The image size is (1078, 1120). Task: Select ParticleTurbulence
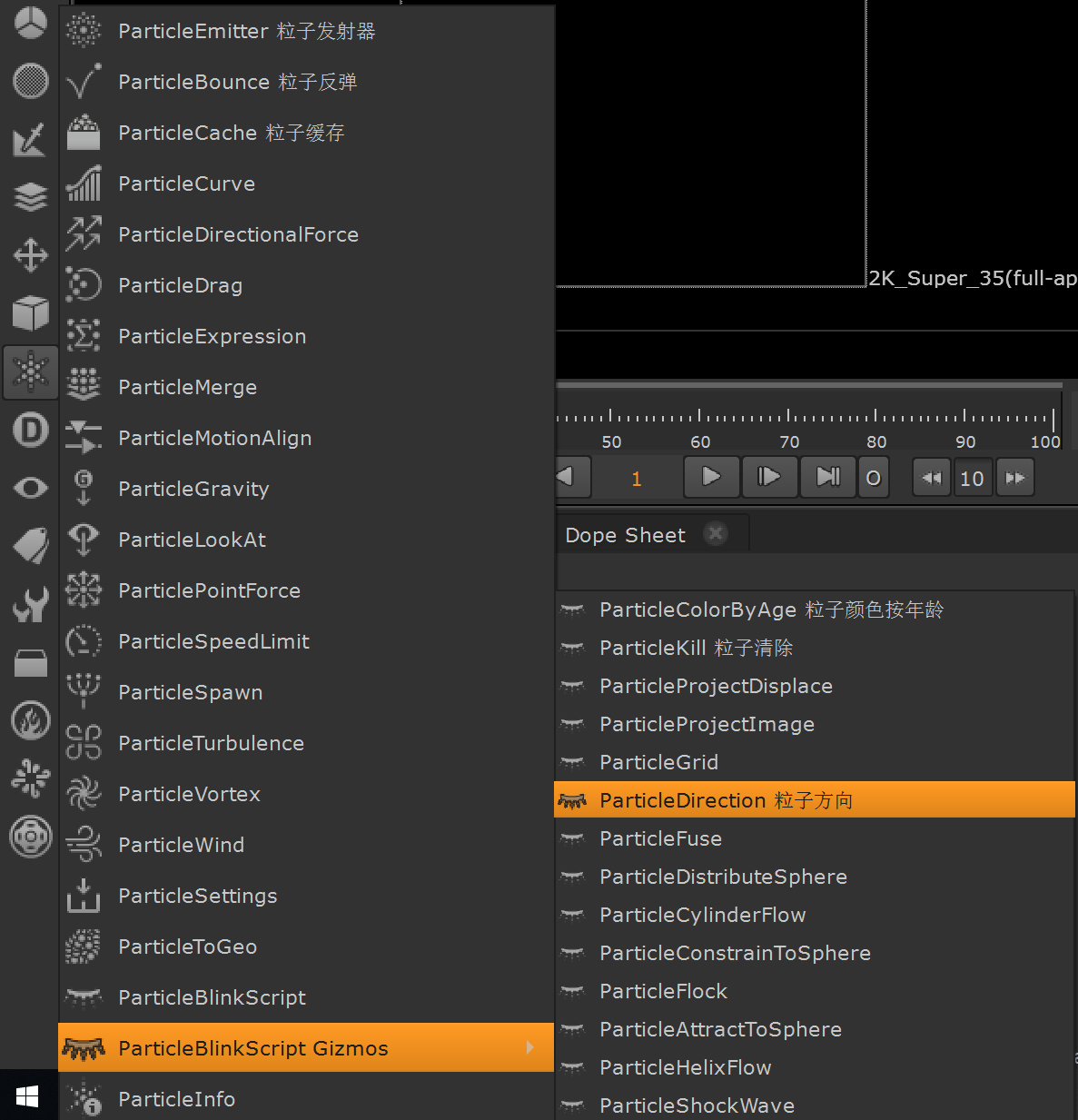coord(306,743)
